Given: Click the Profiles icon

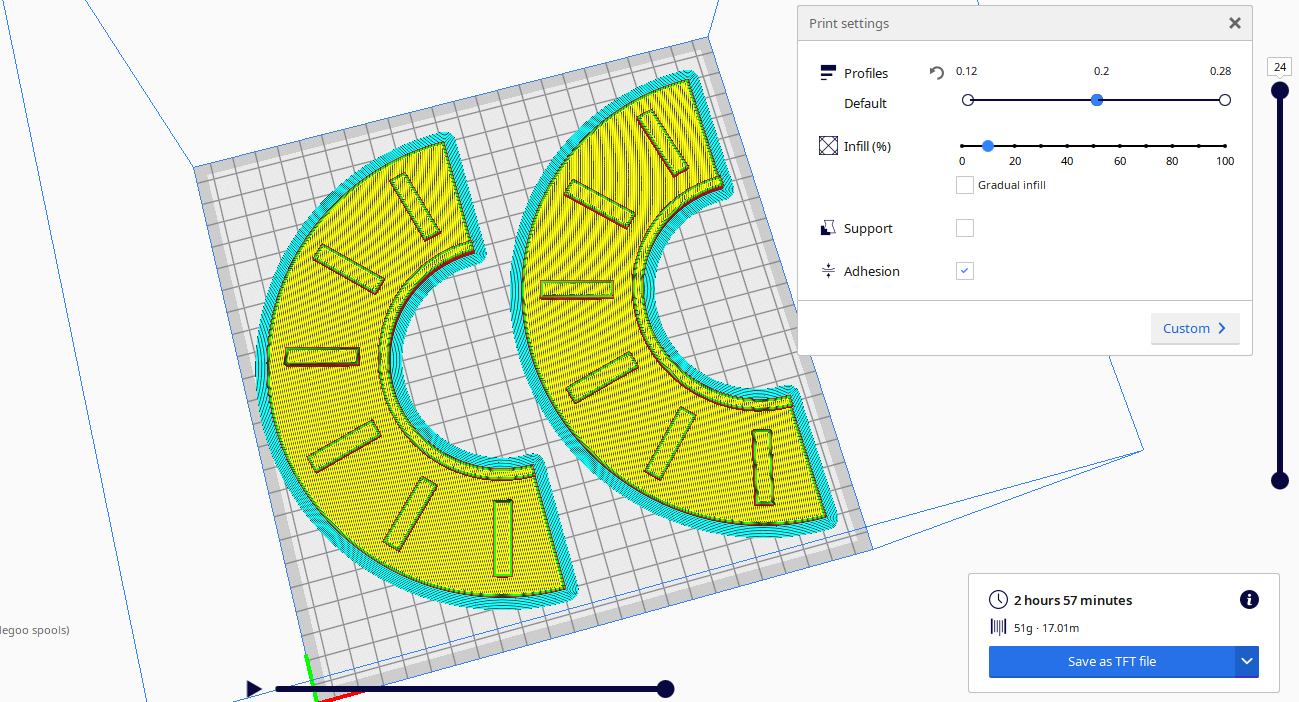Looking at the screenshot, I should (x=827, y=73).
